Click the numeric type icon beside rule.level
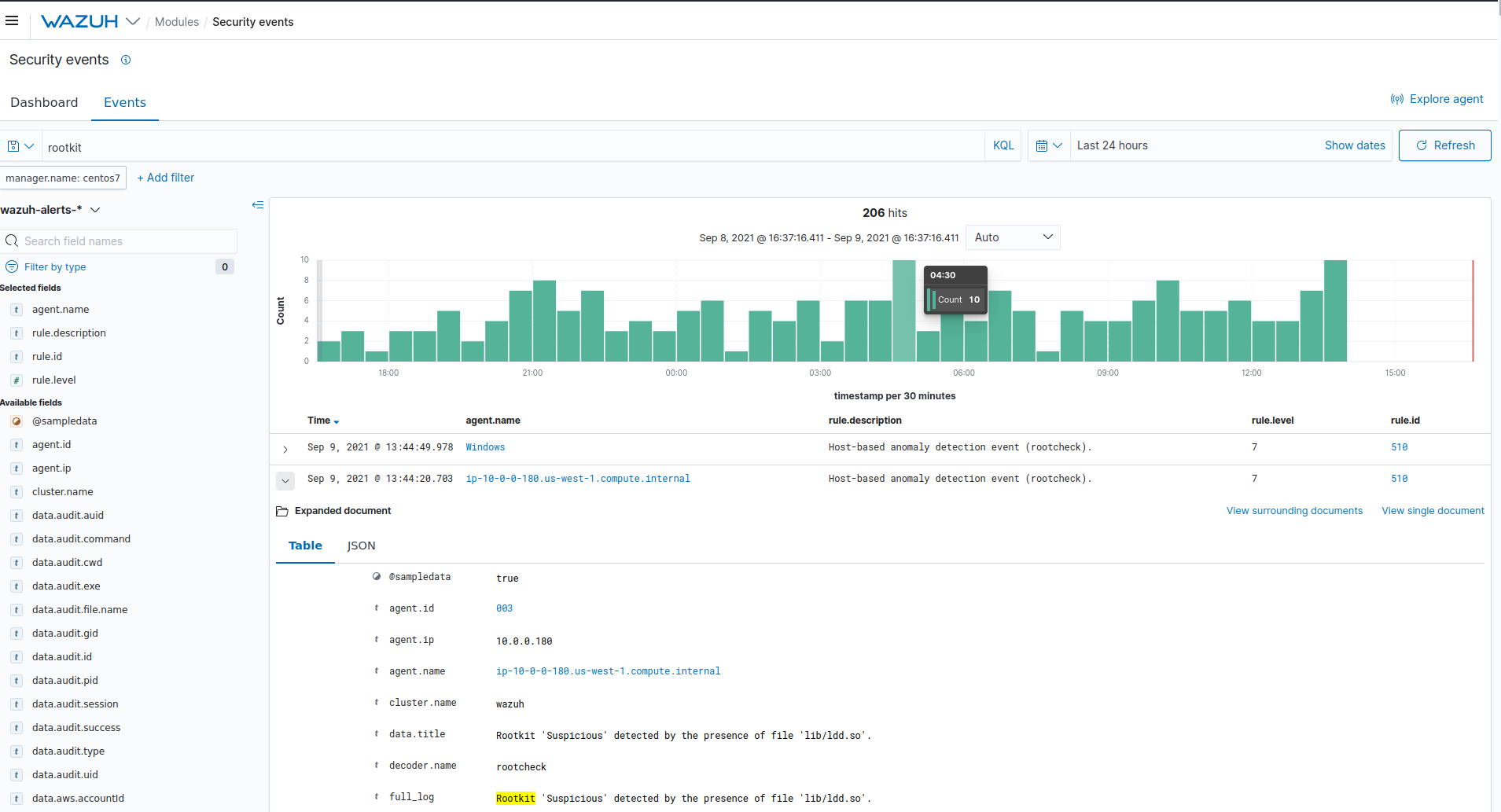1501x812 pixels. point(16,380)
